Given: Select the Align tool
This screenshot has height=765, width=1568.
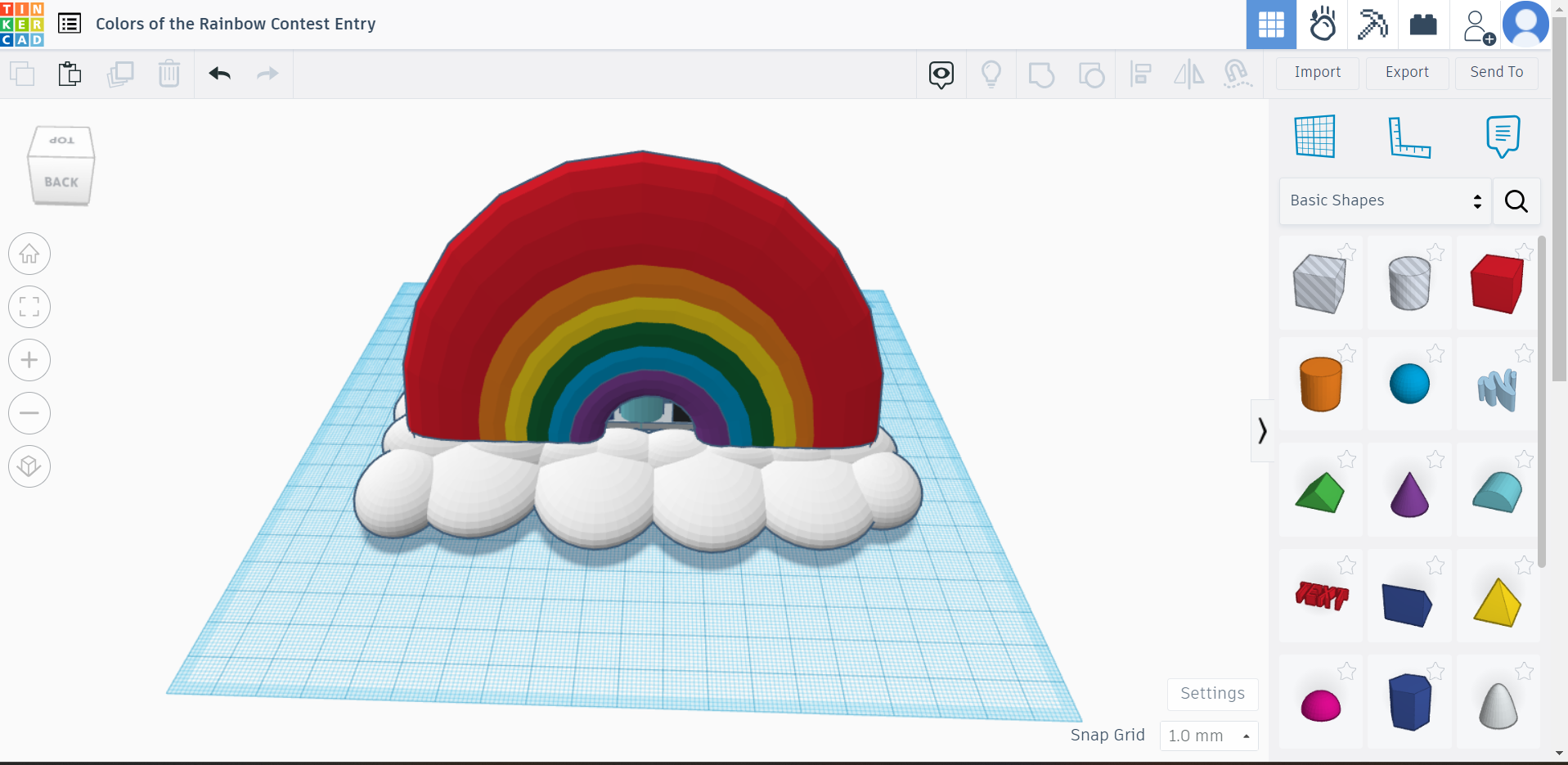Looking at the screenshot, I should (1141, 74).
